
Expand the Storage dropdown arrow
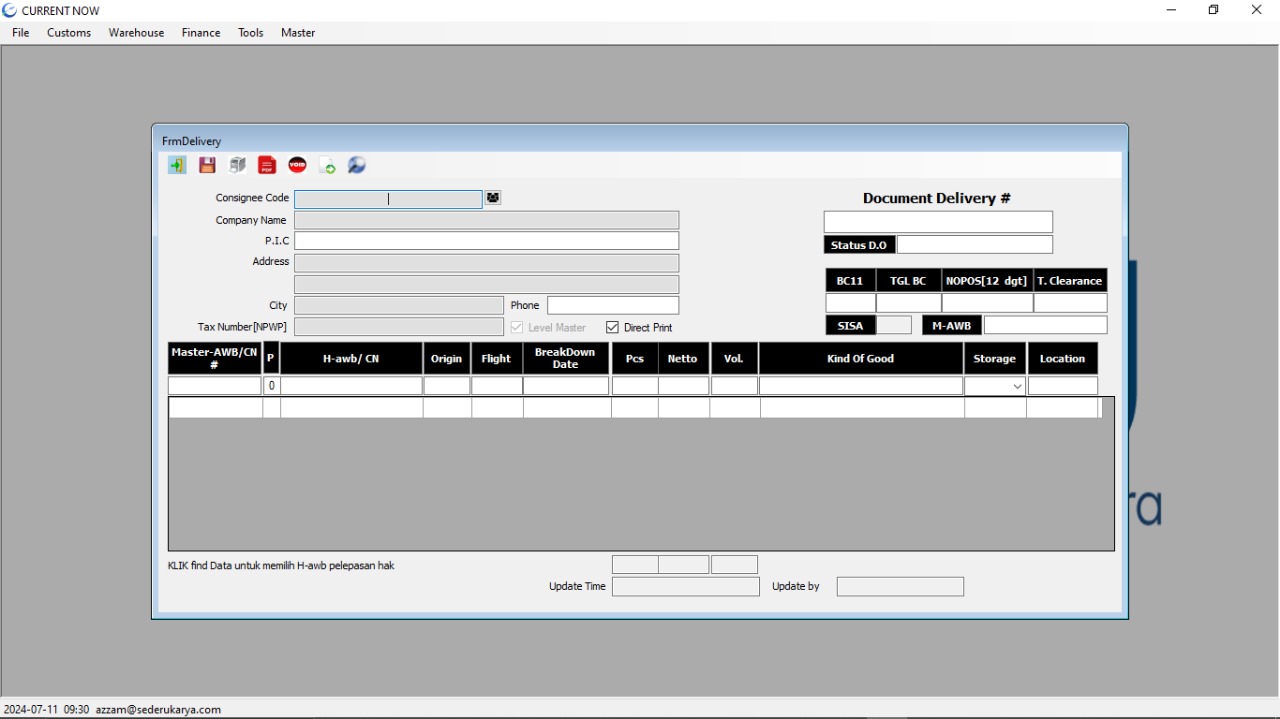click(x=1017, y=387)
